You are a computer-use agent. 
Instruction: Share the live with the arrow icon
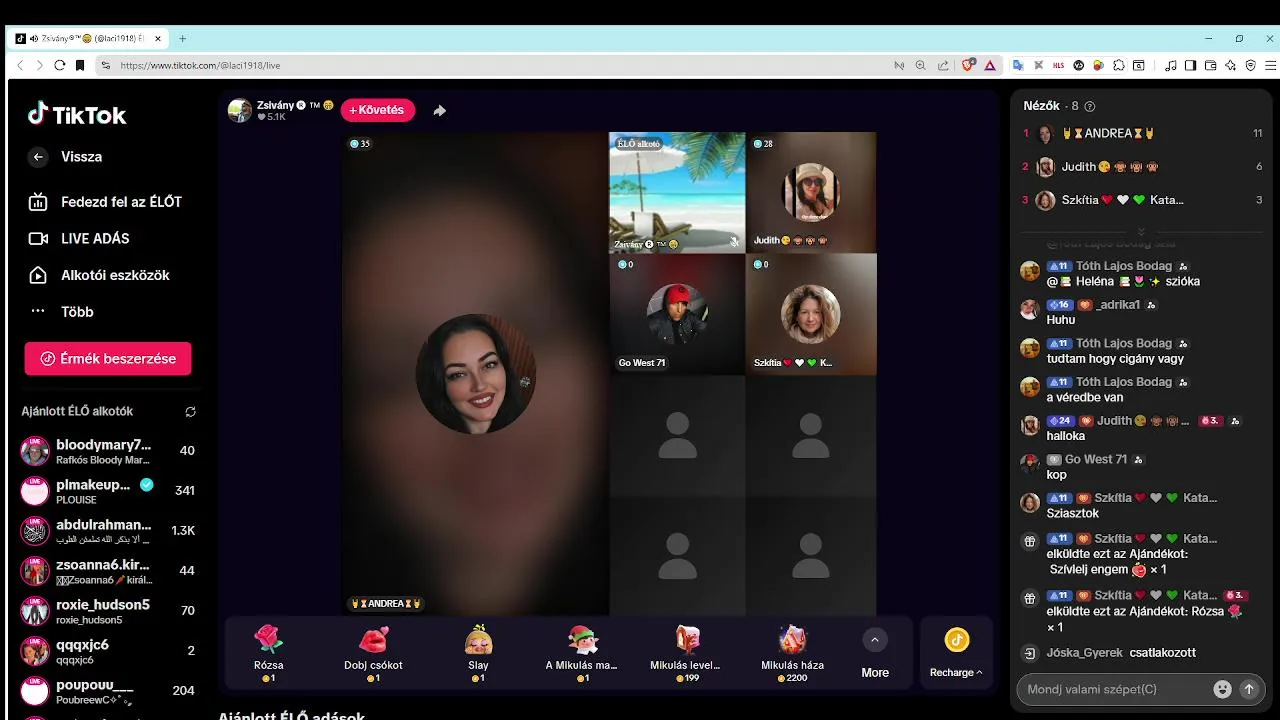[x=439, y=111]
